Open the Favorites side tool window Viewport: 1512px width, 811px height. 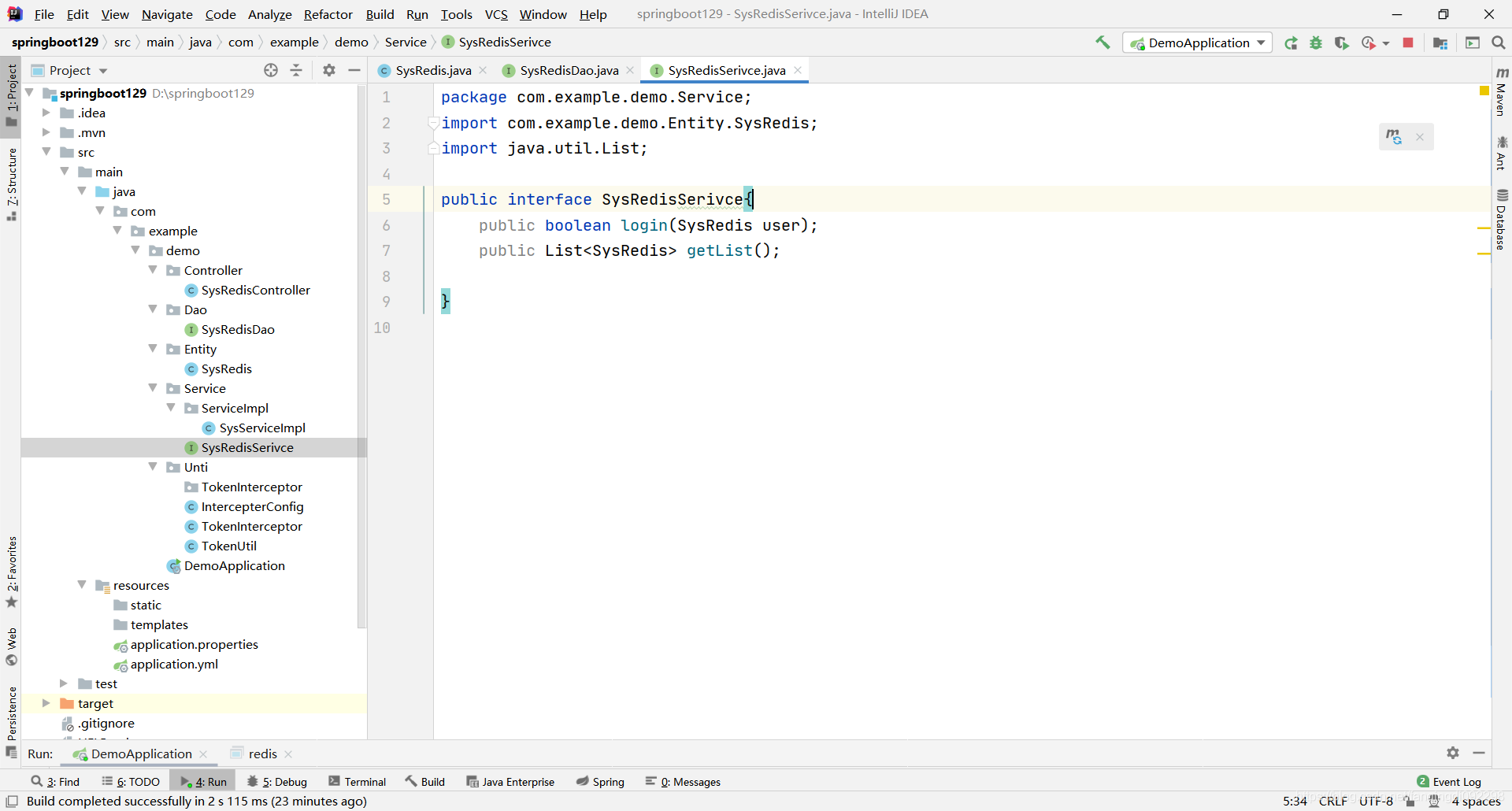pyautogui.click(x=11, y=572)
